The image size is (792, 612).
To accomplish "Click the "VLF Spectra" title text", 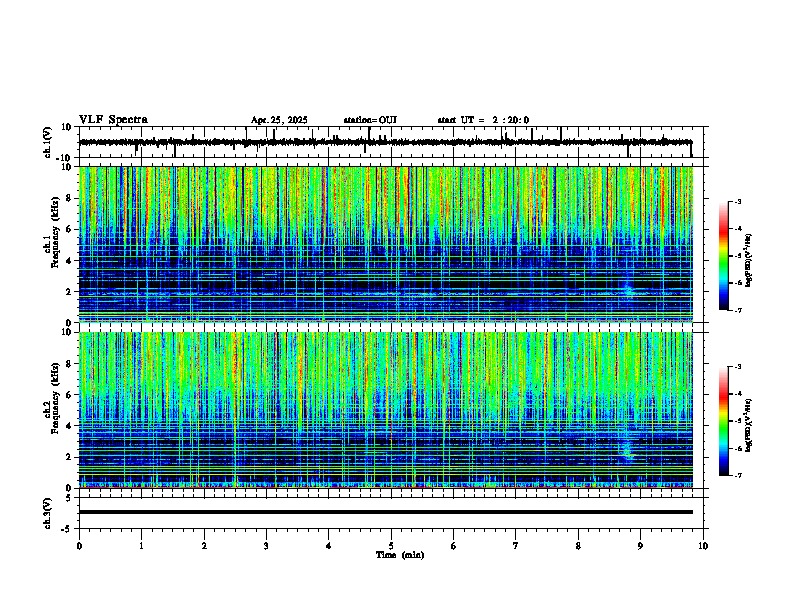I will pyautogui.click(x=113, y=120).
